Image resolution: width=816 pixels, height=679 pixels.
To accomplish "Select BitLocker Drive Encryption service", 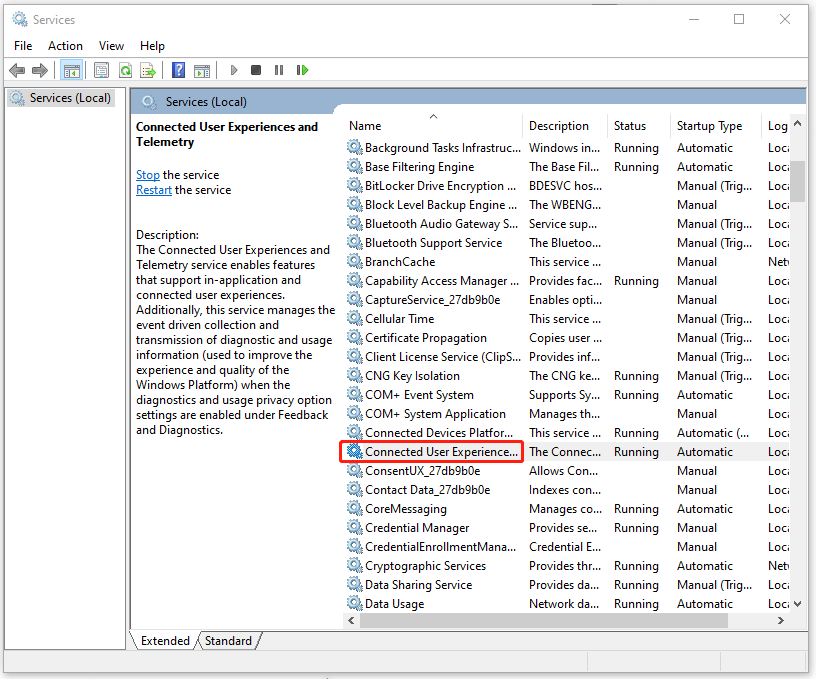I will [x=567, y=186].
